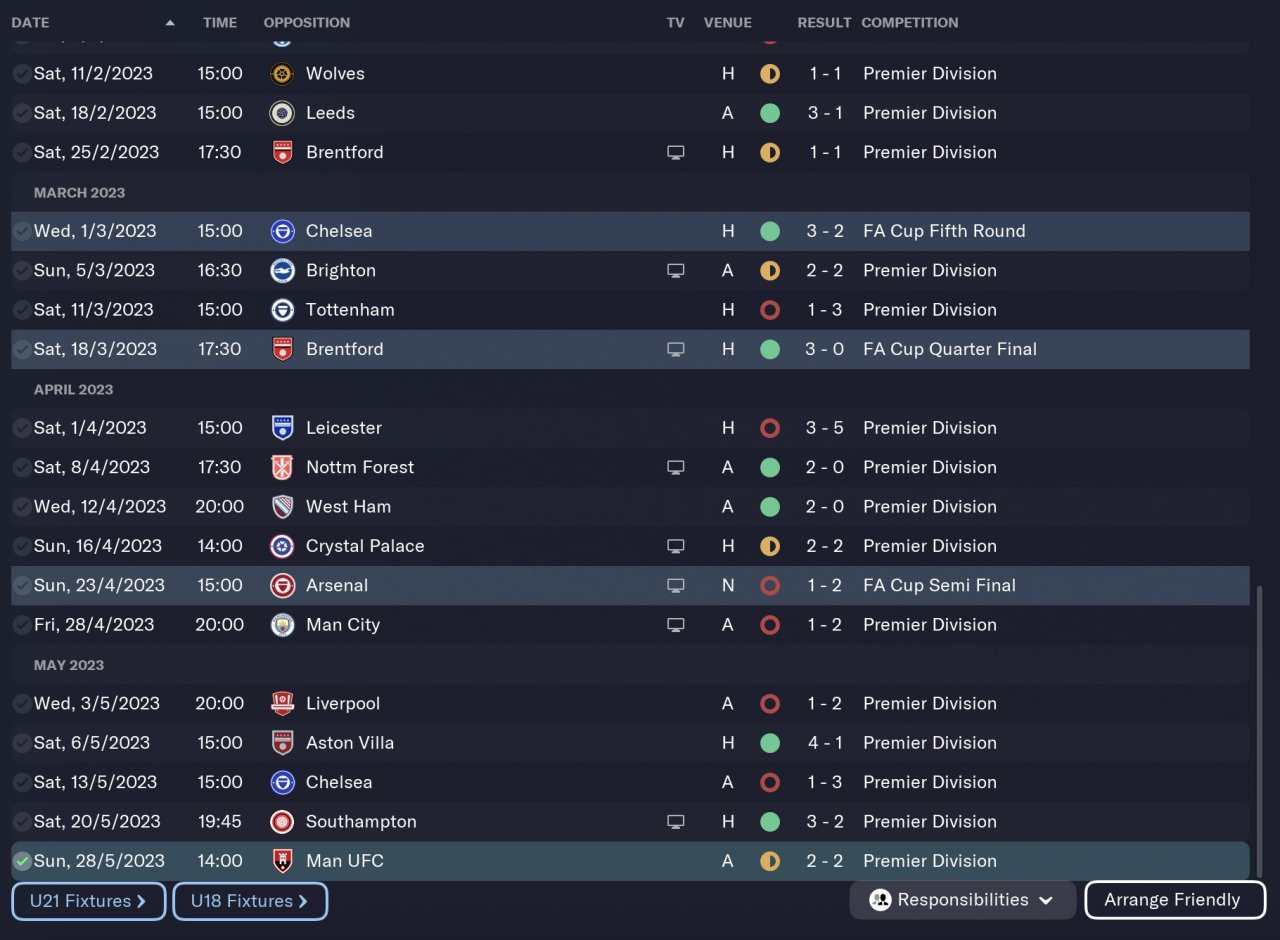The width and height of the screenshot is (1280, 940).
Task: Toggle the green checkmark on Man UFC fixture
Action: tap(22, 861)
